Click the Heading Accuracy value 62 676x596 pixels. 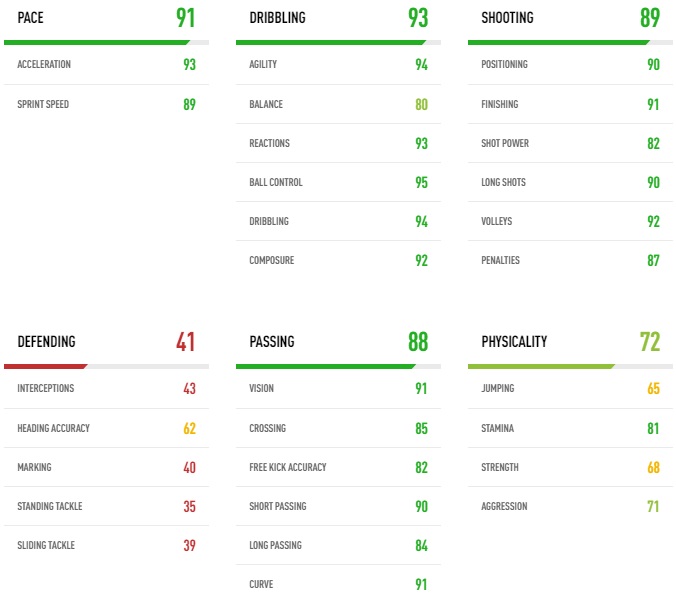click(189, 428)
